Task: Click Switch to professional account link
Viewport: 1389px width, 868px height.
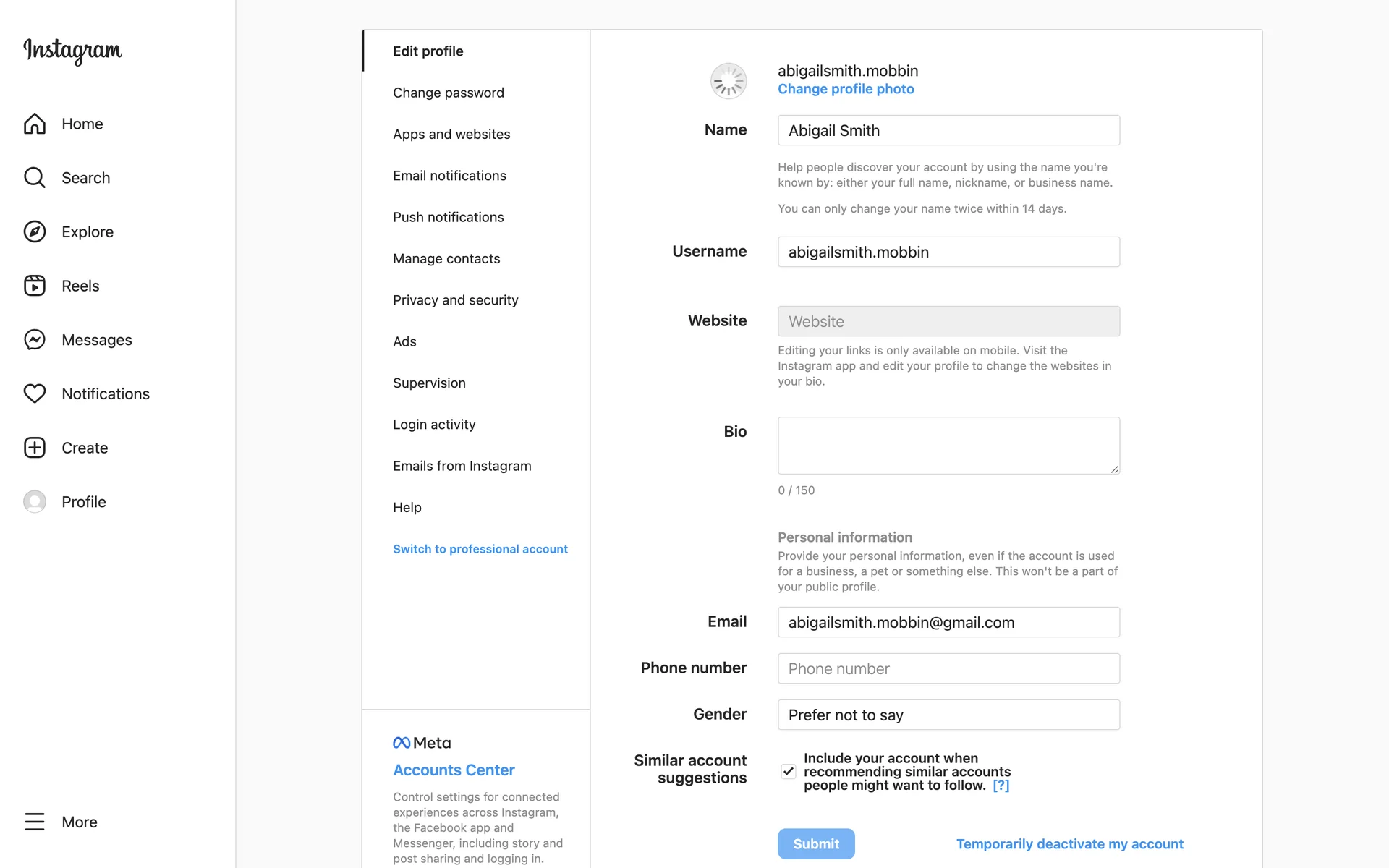Action: pos(480,549)
